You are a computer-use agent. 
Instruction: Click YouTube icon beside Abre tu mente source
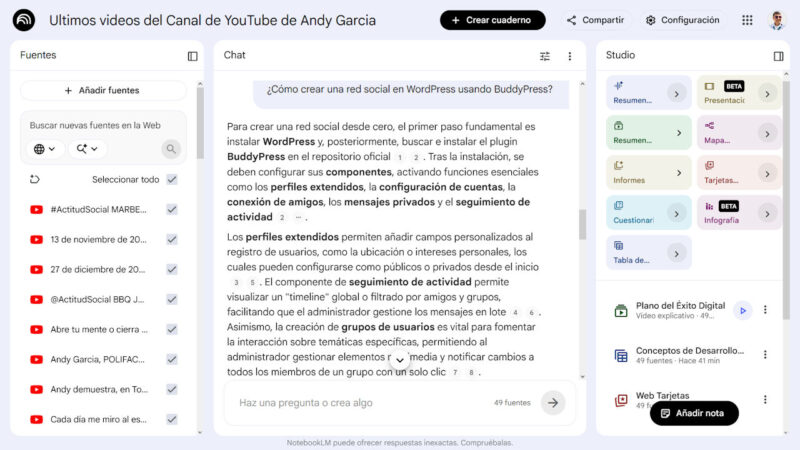[36, 330]
